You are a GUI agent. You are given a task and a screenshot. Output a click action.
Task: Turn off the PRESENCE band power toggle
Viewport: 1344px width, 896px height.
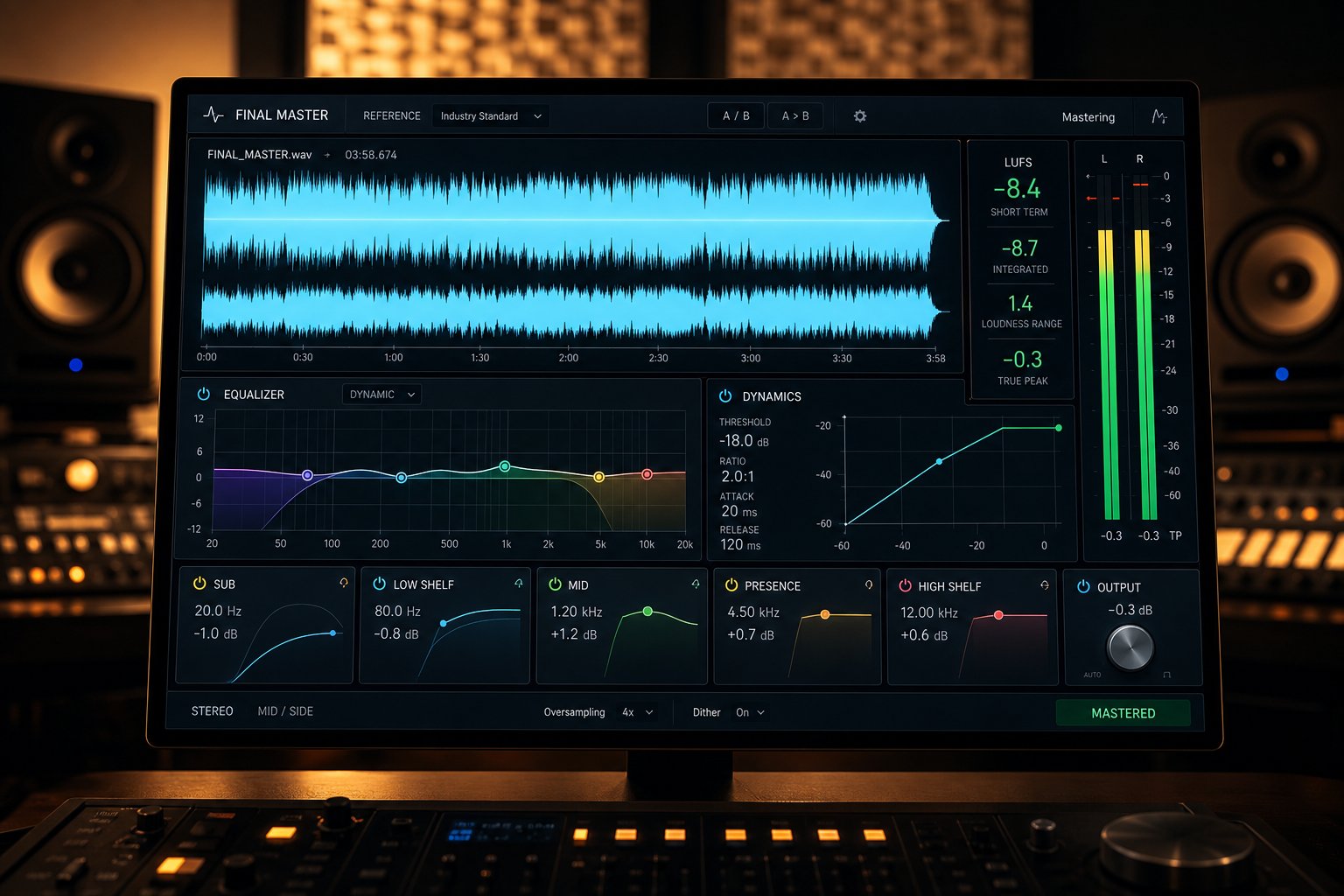coord(731,584)
